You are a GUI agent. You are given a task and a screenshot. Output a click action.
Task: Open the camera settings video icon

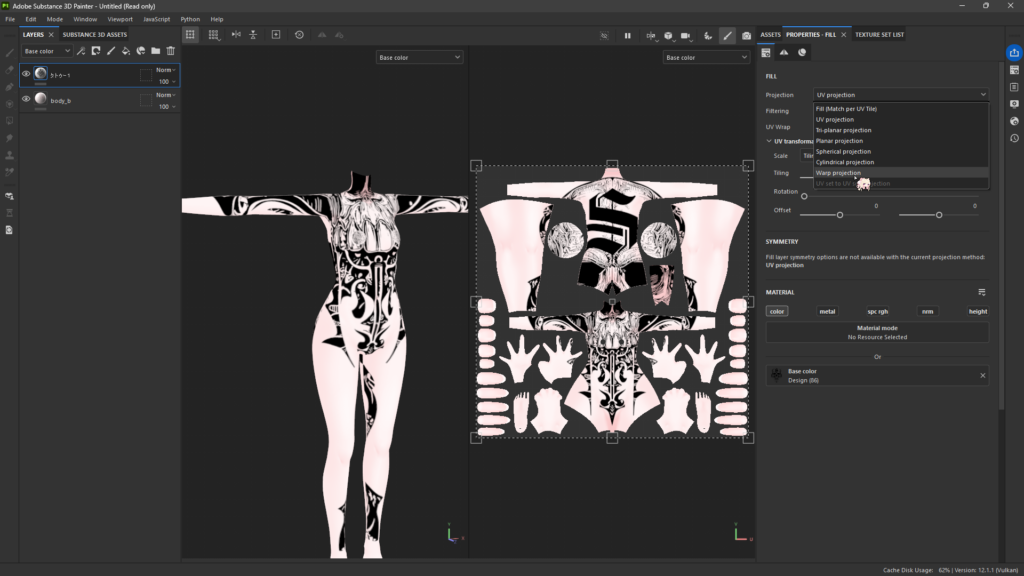[x=686, y=35]
